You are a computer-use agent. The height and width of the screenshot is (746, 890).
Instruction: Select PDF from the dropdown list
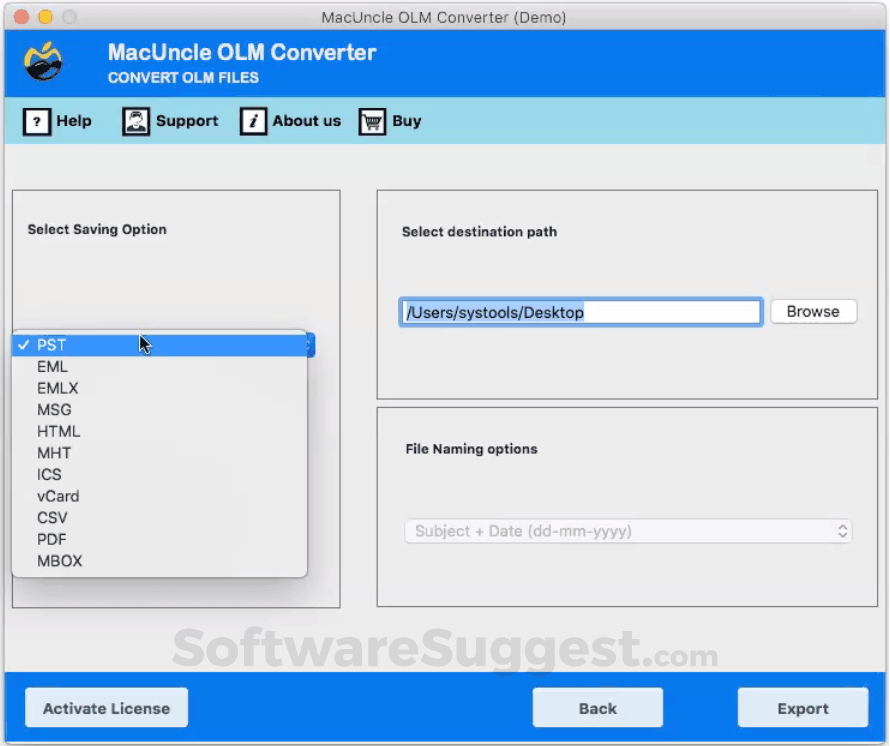pyautogui.click(x=159, y=539)
